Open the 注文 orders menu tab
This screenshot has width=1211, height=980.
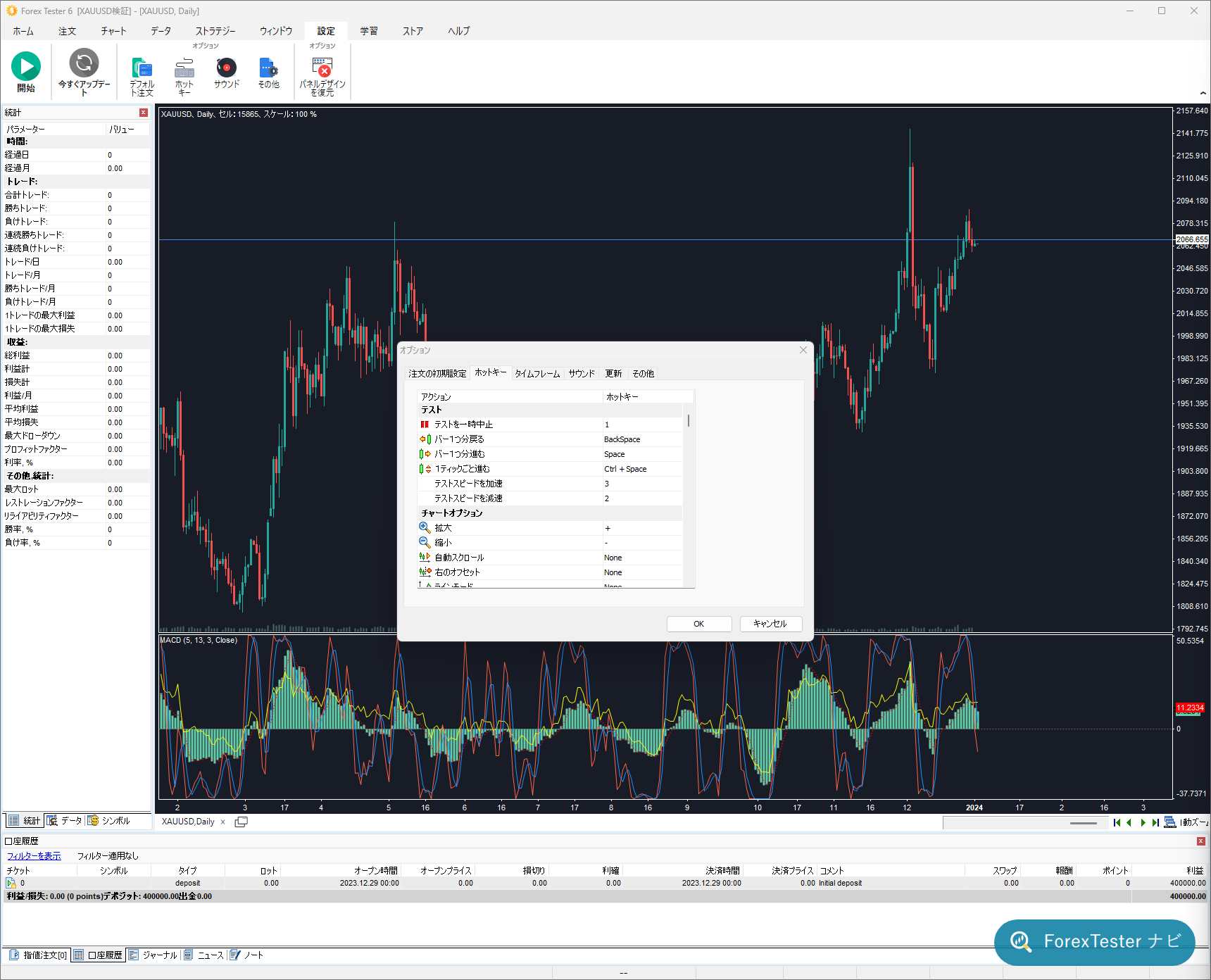(x=68, y=31)
